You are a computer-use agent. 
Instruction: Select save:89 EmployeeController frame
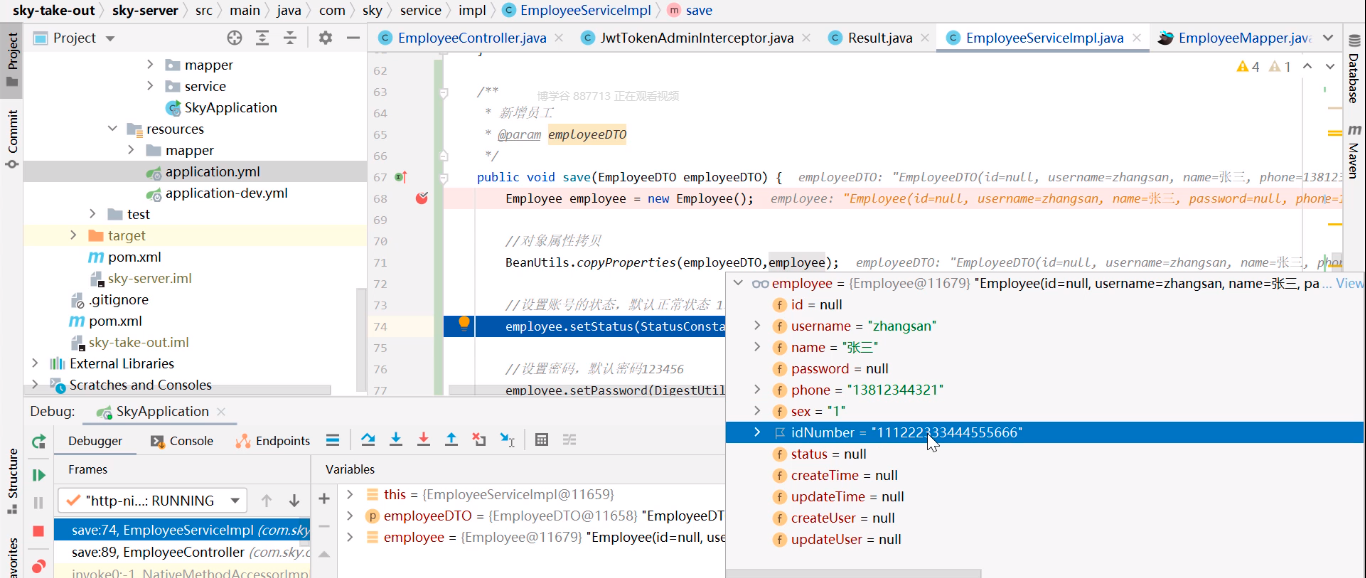(182, 552)
